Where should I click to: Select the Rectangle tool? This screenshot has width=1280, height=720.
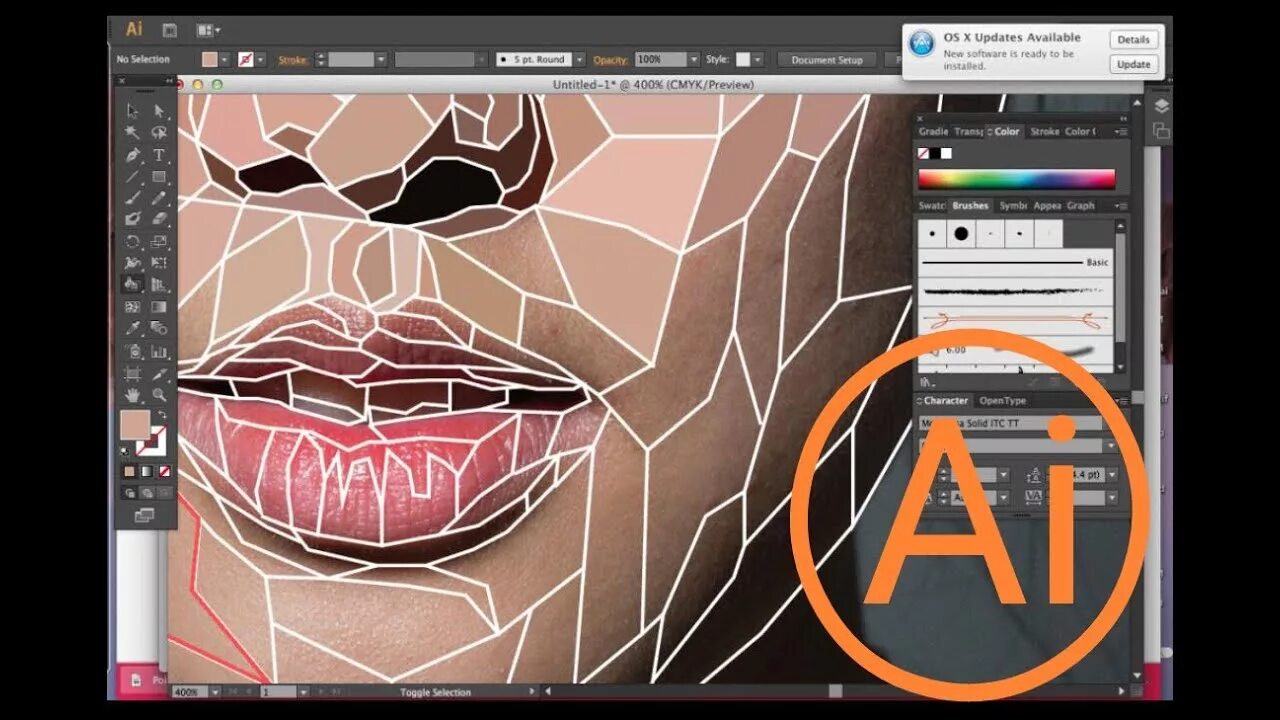pyautogui.click(x=159, y=176)
